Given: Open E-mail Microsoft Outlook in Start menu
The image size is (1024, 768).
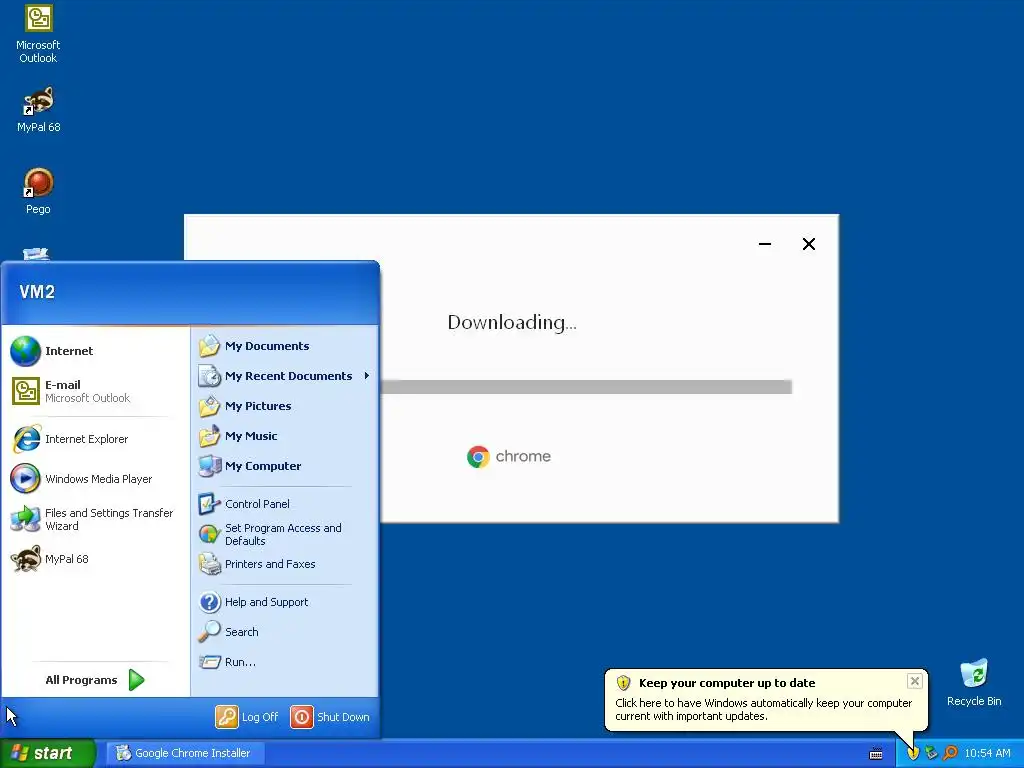Looking at the screenshot, I should (x=95, y=391).
